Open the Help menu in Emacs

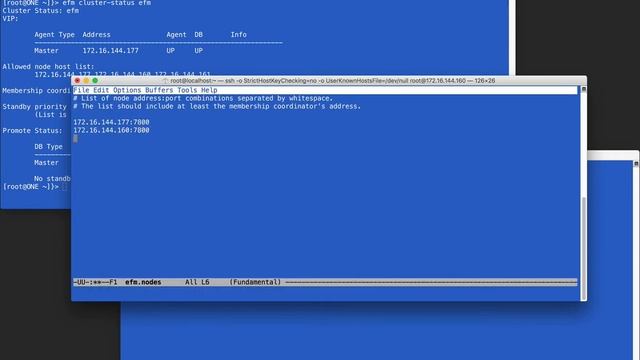[x=209, y=90]
